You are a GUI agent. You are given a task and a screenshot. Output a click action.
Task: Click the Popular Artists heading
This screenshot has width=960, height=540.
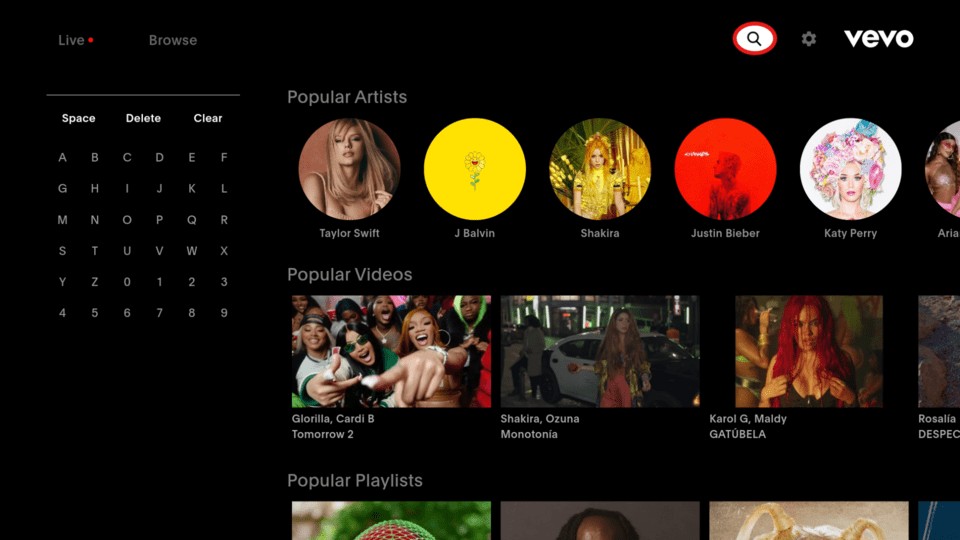(347, 97)
